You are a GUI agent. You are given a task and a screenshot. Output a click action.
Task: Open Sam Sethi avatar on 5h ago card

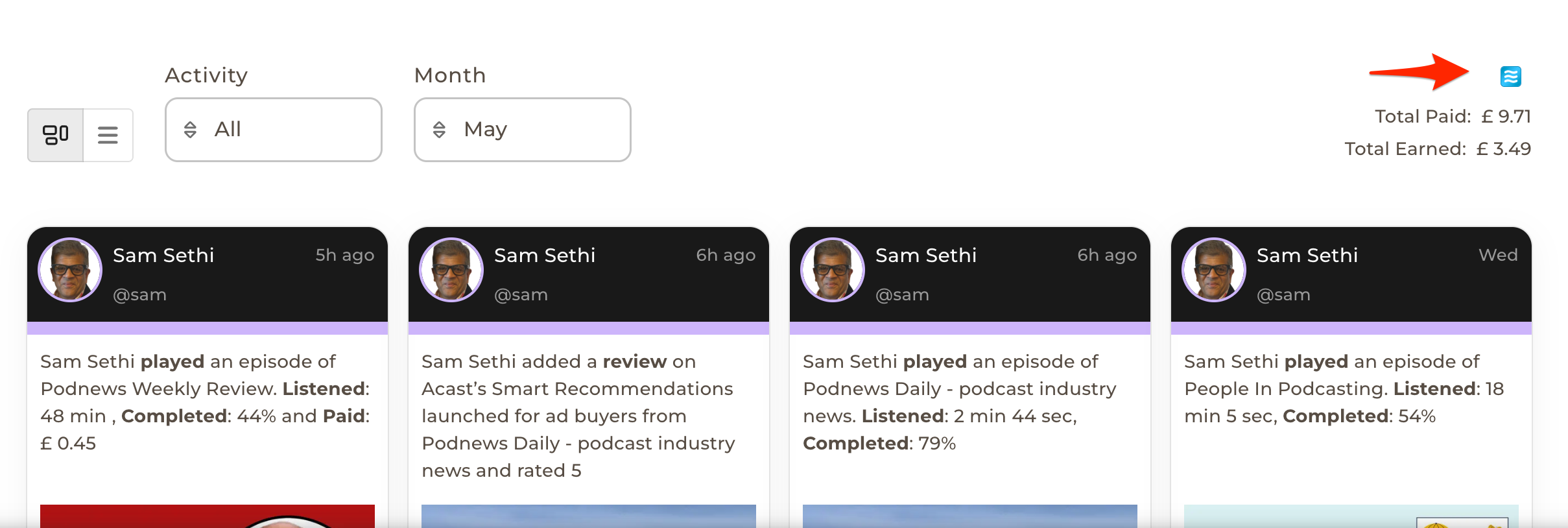(70, 270)
